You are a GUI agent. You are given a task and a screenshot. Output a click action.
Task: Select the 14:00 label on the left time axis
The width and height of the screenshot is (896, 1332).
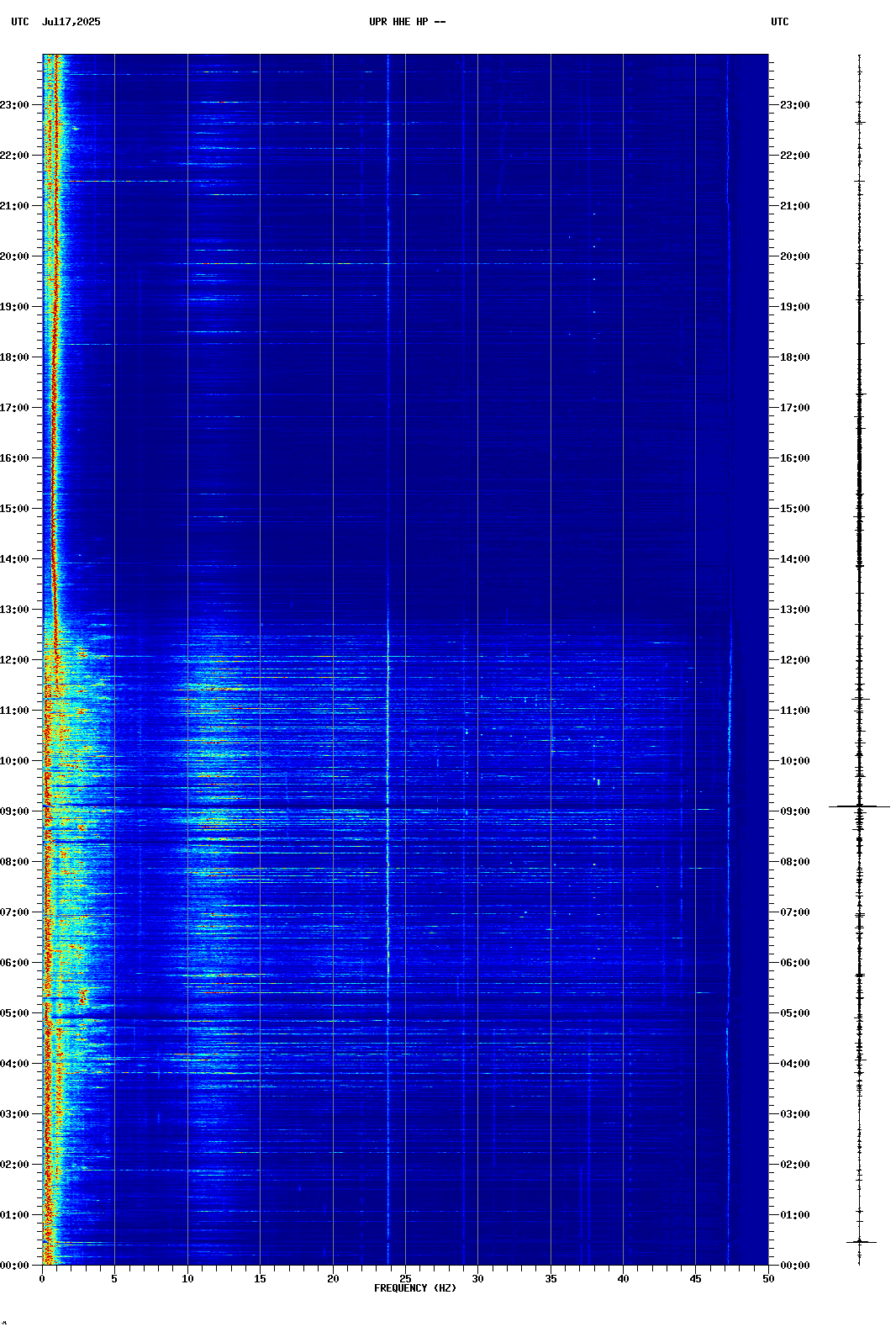(14, 559)
